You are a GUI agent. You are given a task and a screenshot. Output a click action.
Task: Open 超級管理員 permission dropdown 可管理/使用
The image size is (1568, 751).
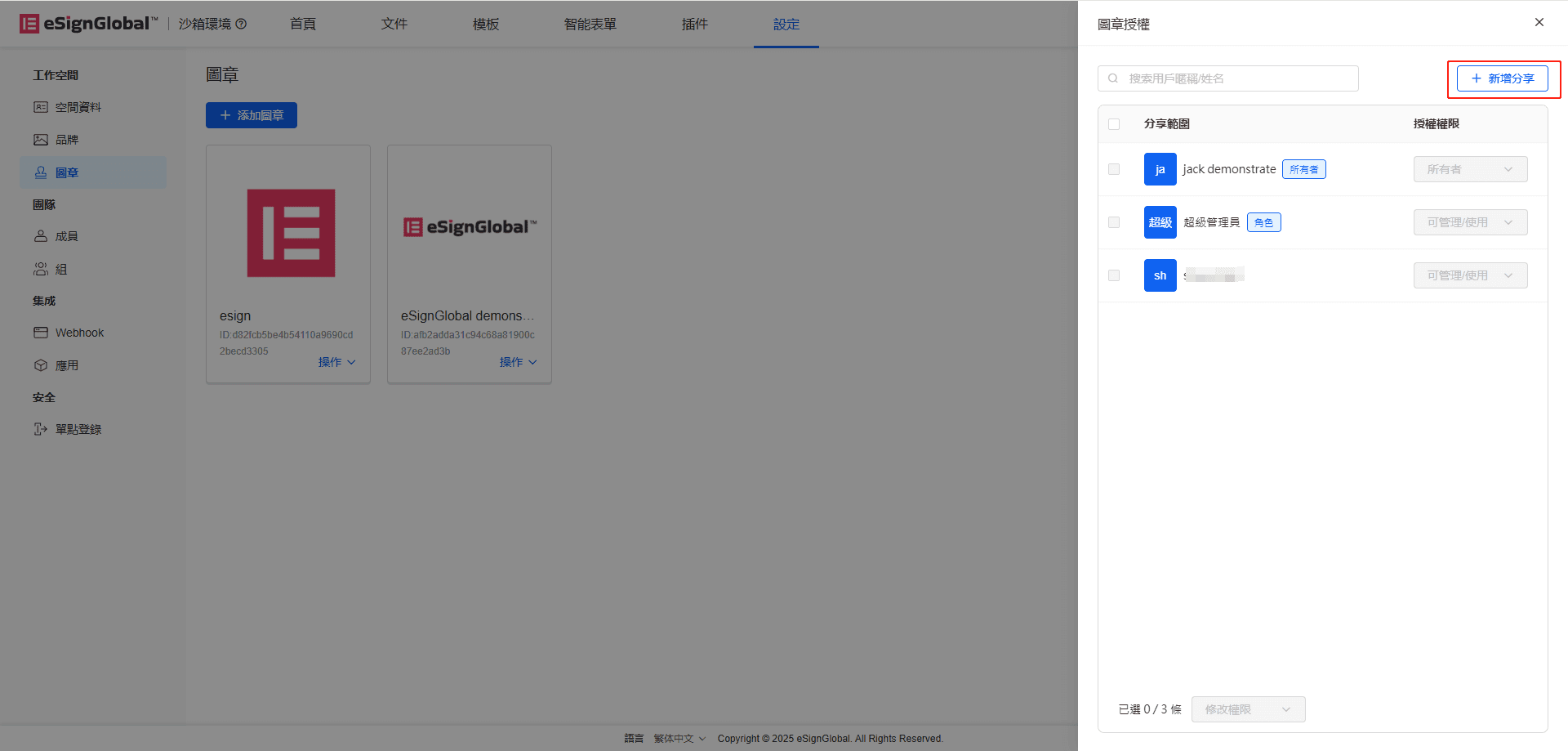point(1471,222)
